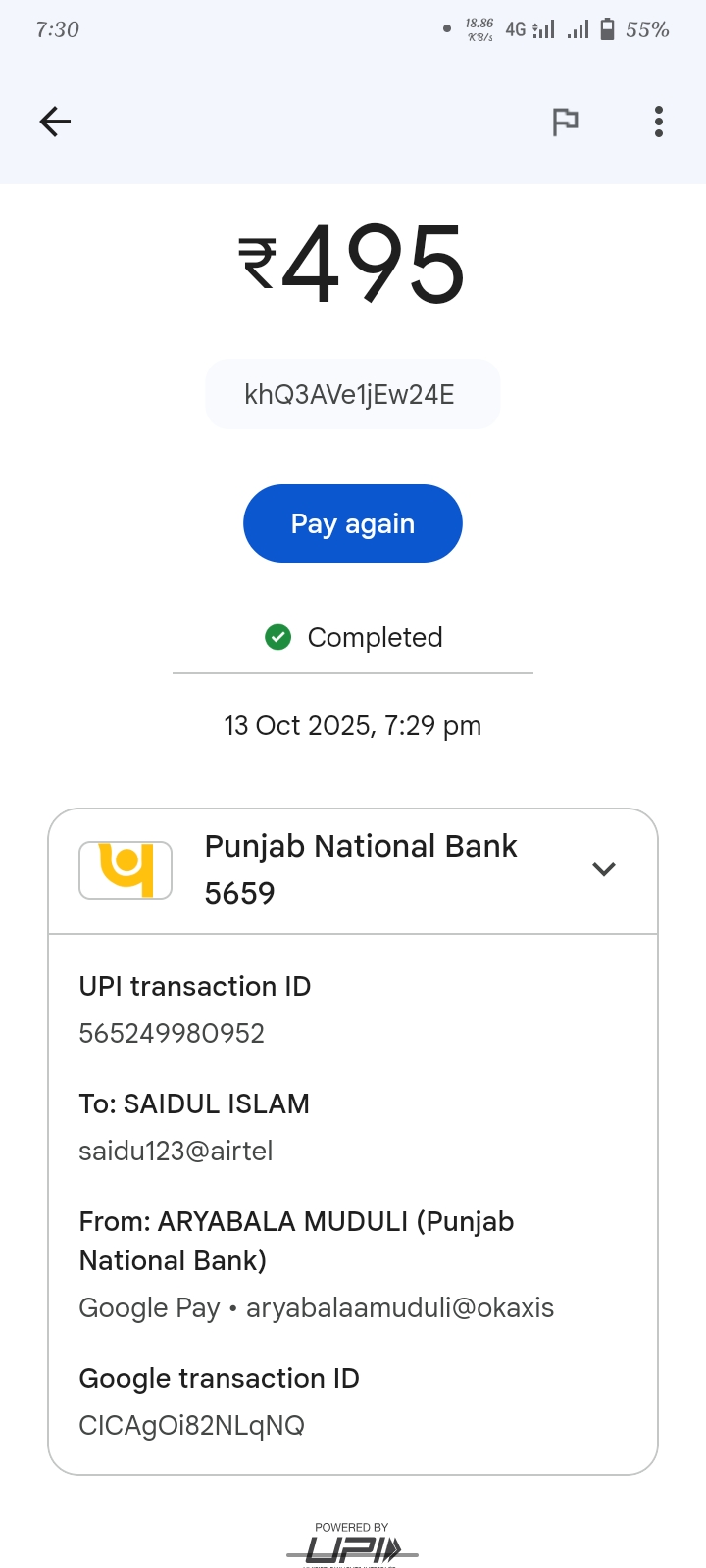The width and height of the screenshot is (706, 1568).
Task: Tap the flag report icon
Action: pos(565,122)
